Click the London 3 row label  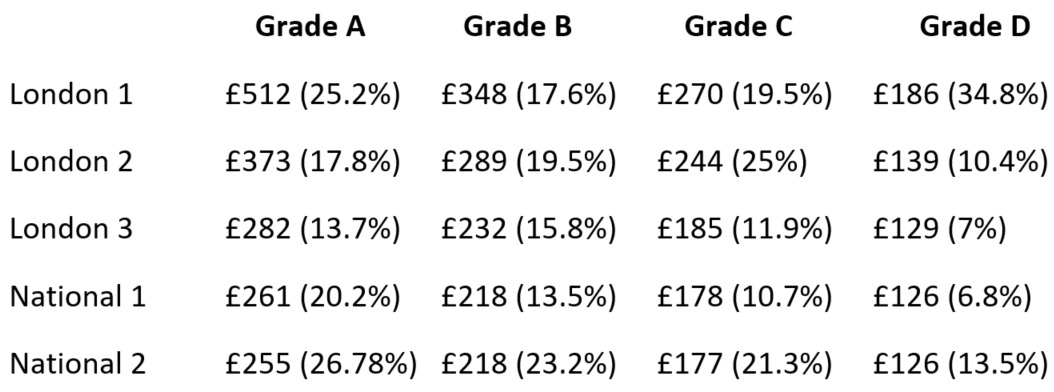pos(71,229)
